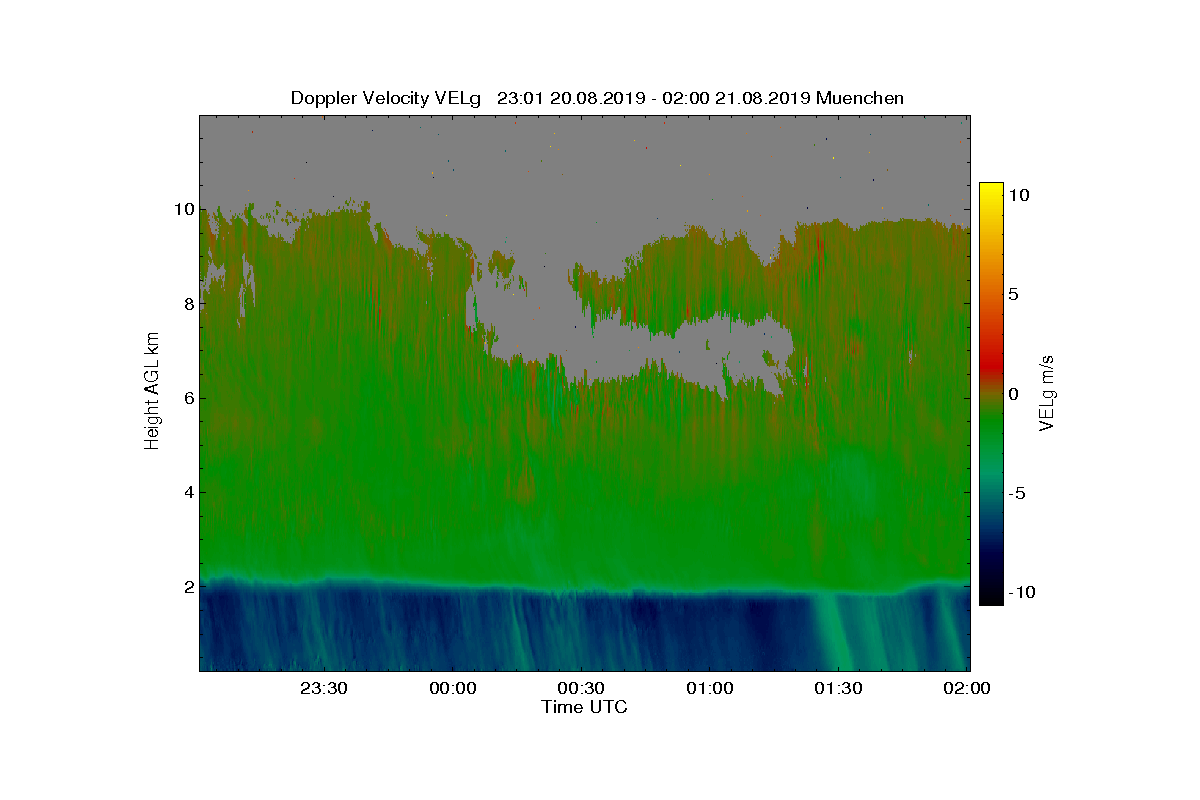The image size is (1200, 800).
Task: Click the height tick label '8'
Action: click(188, 304)
